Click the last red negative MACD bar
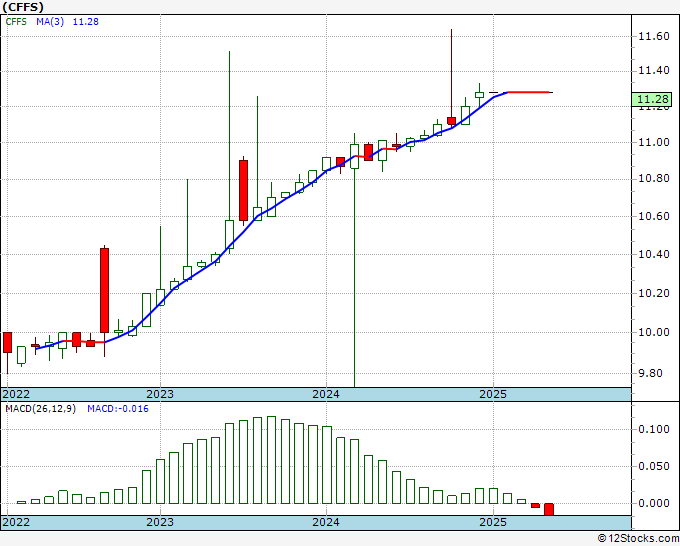The width and height of the screenshot is (680, 546). pyautogui.click(x=549, y=509)
